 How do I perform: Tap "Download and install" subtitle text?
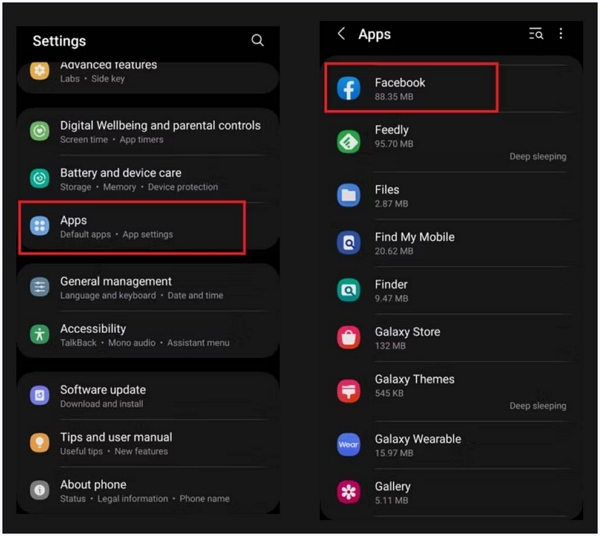pos(102,404)
